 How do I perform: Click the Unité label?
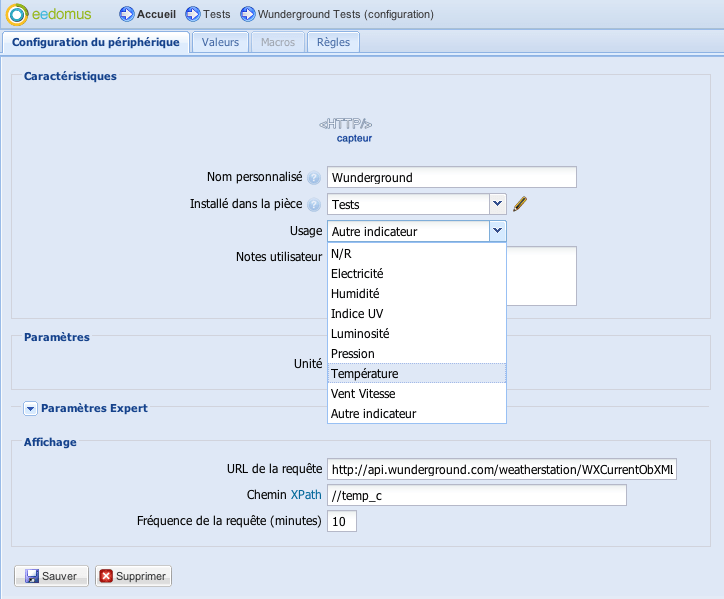click(308, 364)
